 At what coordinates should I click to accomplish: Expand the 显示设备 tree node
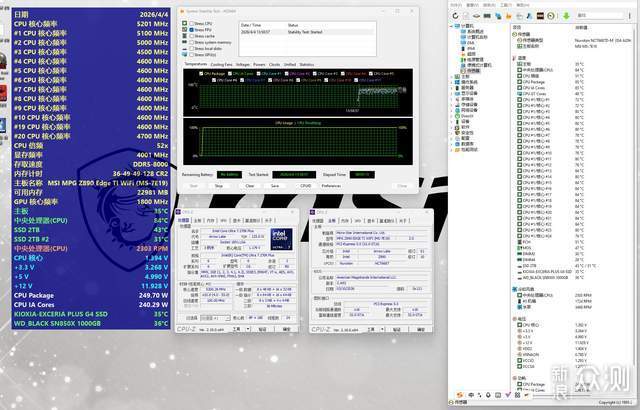coord(452,93)
